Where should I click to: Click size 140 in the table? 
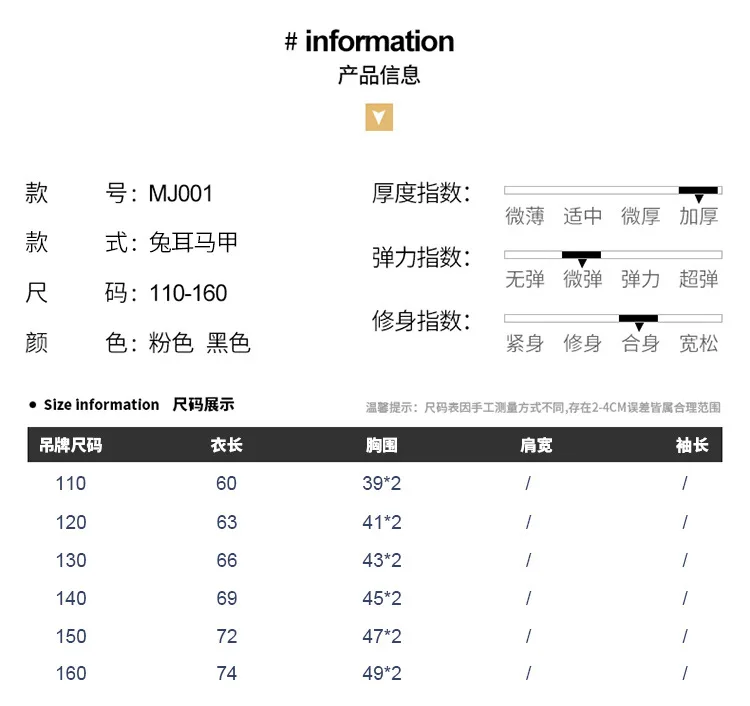71,598
